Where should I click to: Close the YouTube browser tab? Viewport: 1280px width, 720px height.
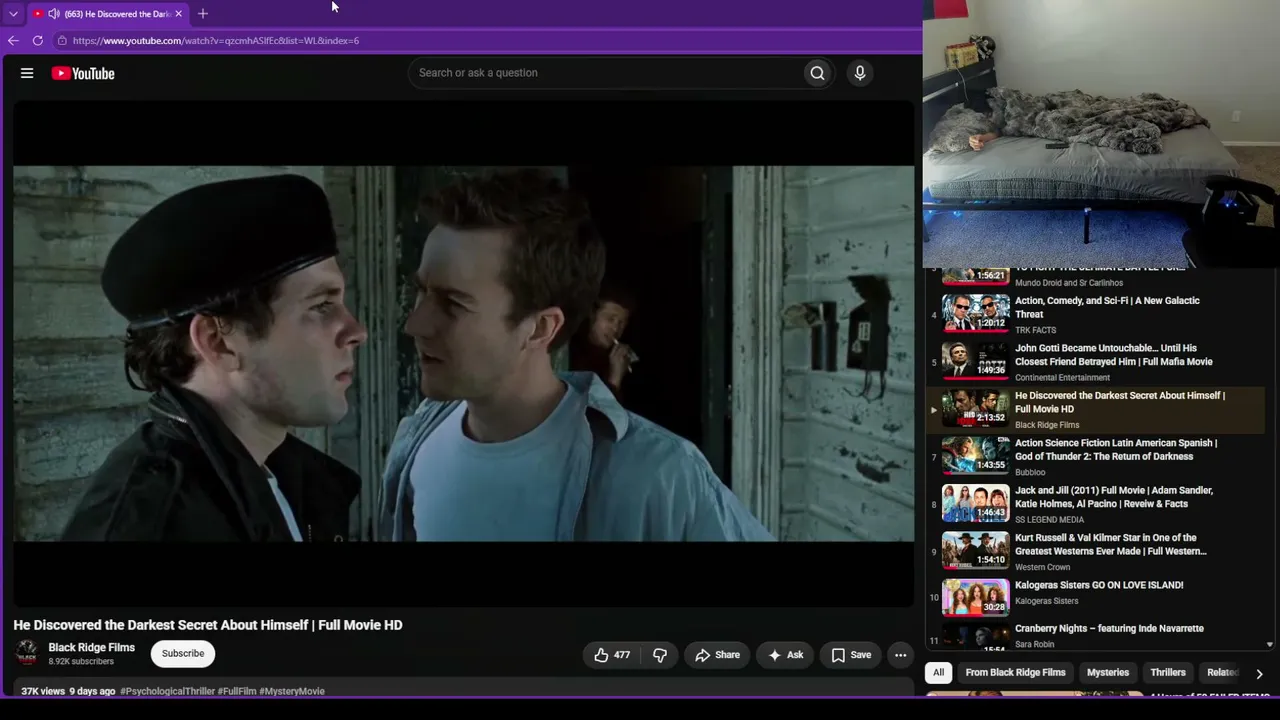(178, 14)
